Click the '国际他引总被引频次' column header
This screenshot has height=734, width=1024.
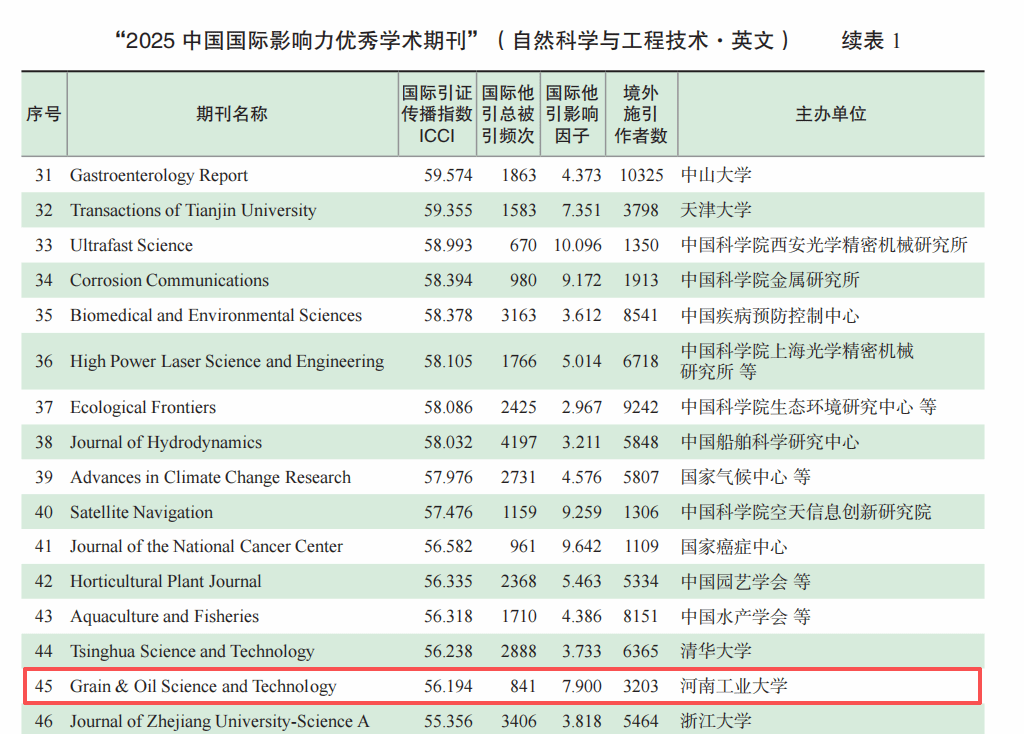click(x=508, y=114)
